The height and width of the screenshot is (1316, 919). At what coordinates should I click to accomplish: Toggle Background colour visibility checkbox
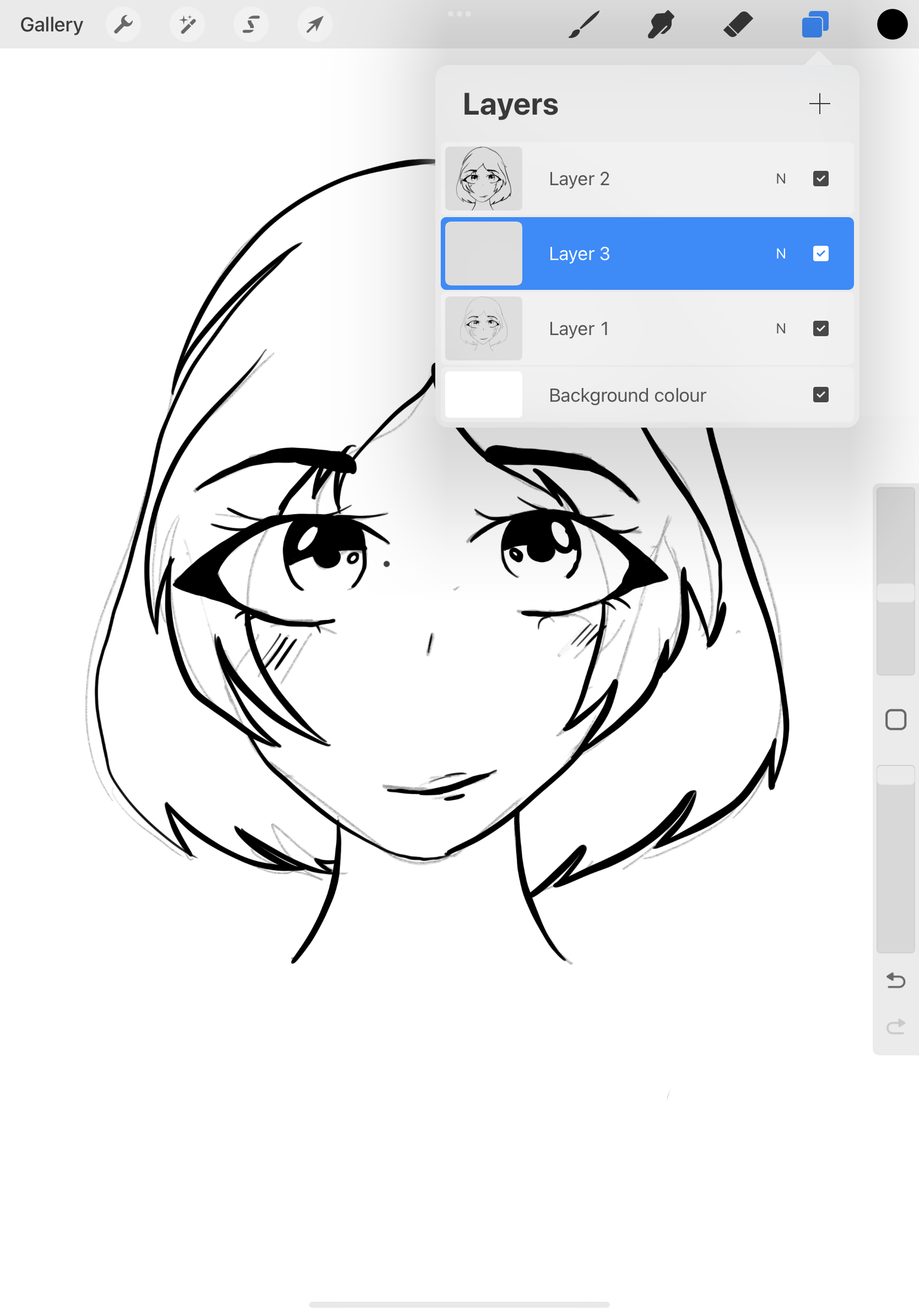pyautogui.click(x=820, y=395)
